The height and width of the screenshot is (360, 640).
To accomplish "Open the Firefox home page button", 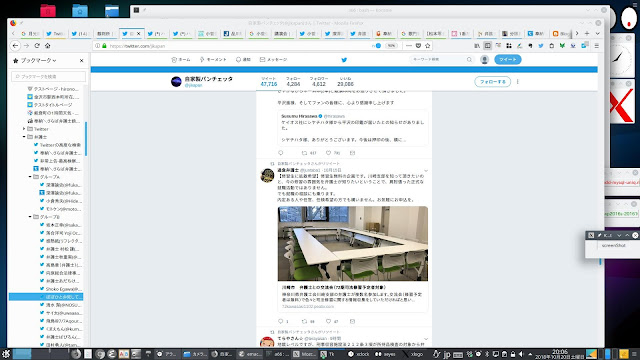I will [x=48, y=46].
